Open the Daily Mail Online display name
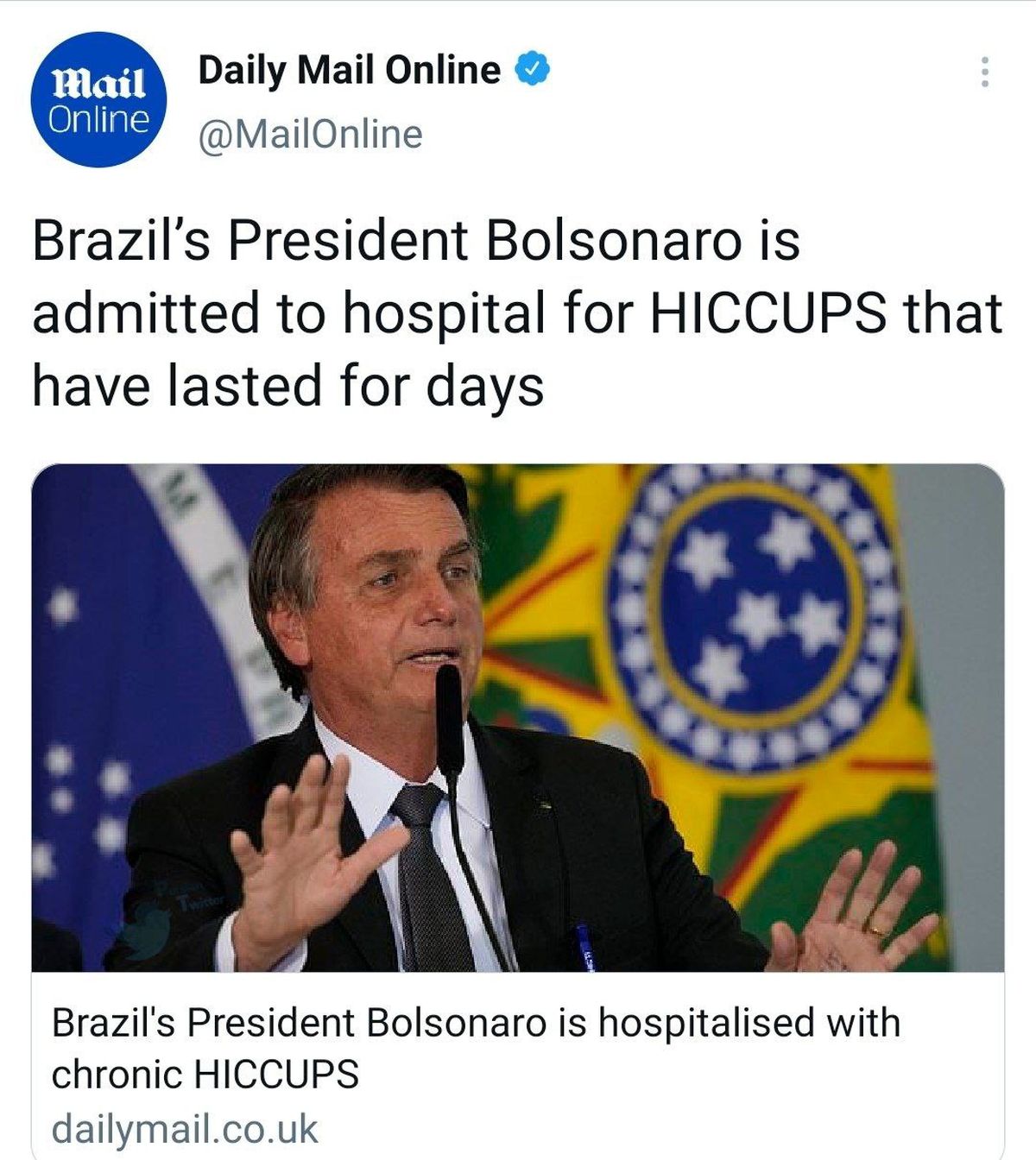 click(350, 70)
